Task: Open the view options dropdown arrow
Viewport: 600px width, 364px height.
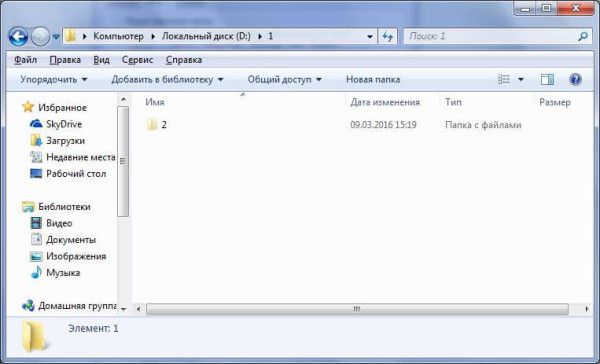Action: (521, 80)
